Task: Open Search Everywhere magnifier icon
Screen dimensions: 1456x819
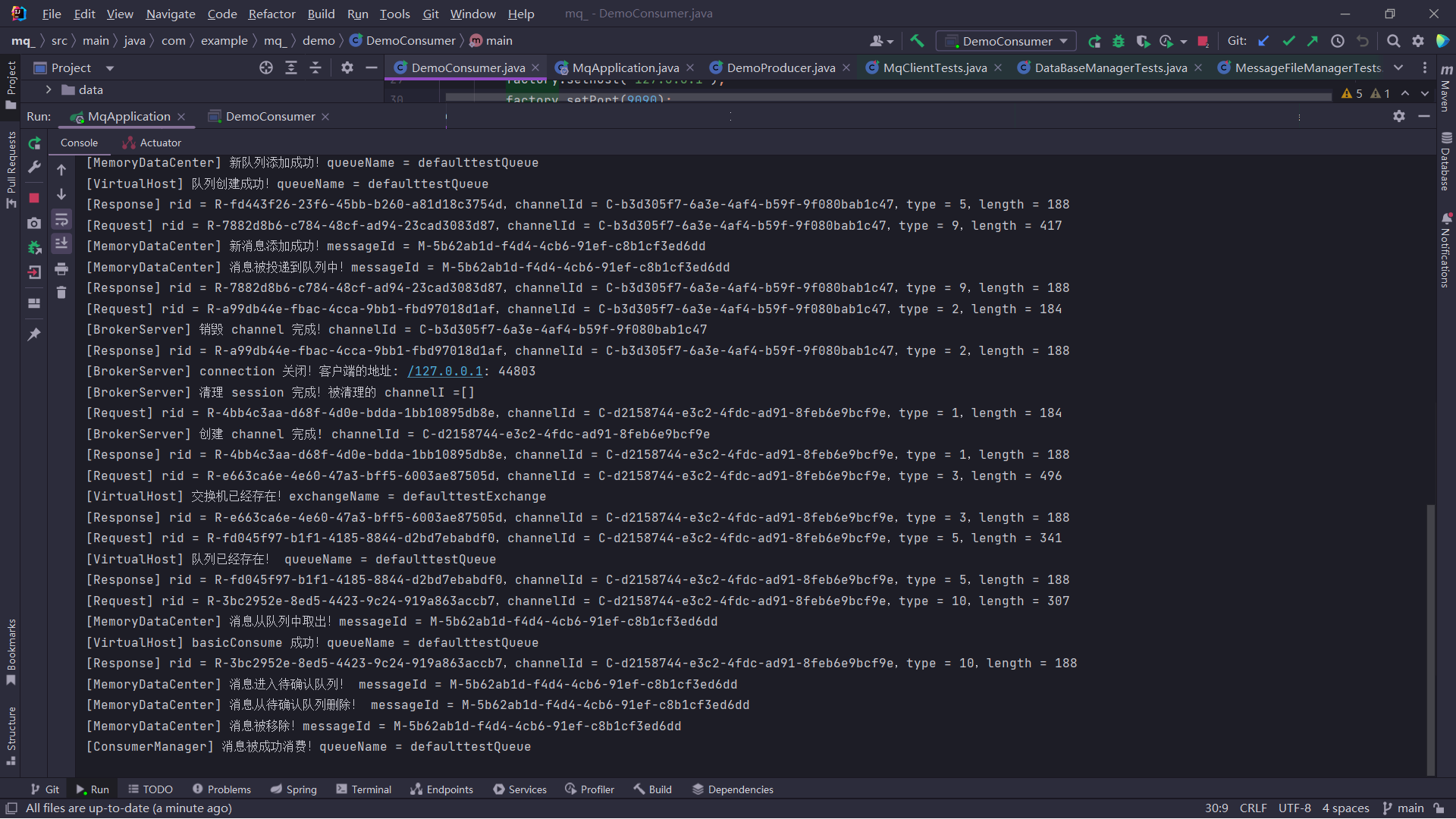Action: [x=1393, y=41]
